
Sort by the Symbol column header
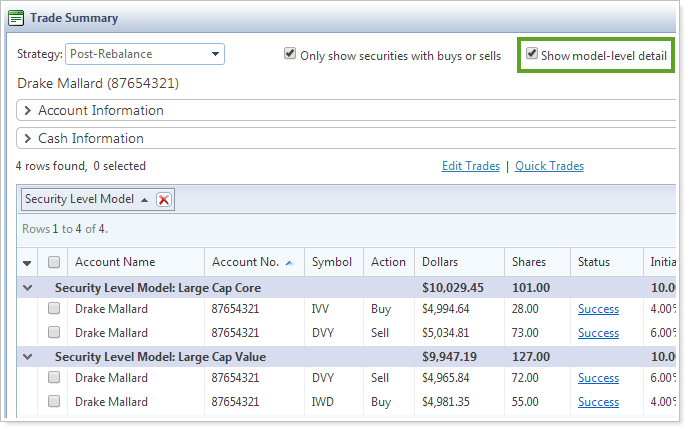(332, 262)
